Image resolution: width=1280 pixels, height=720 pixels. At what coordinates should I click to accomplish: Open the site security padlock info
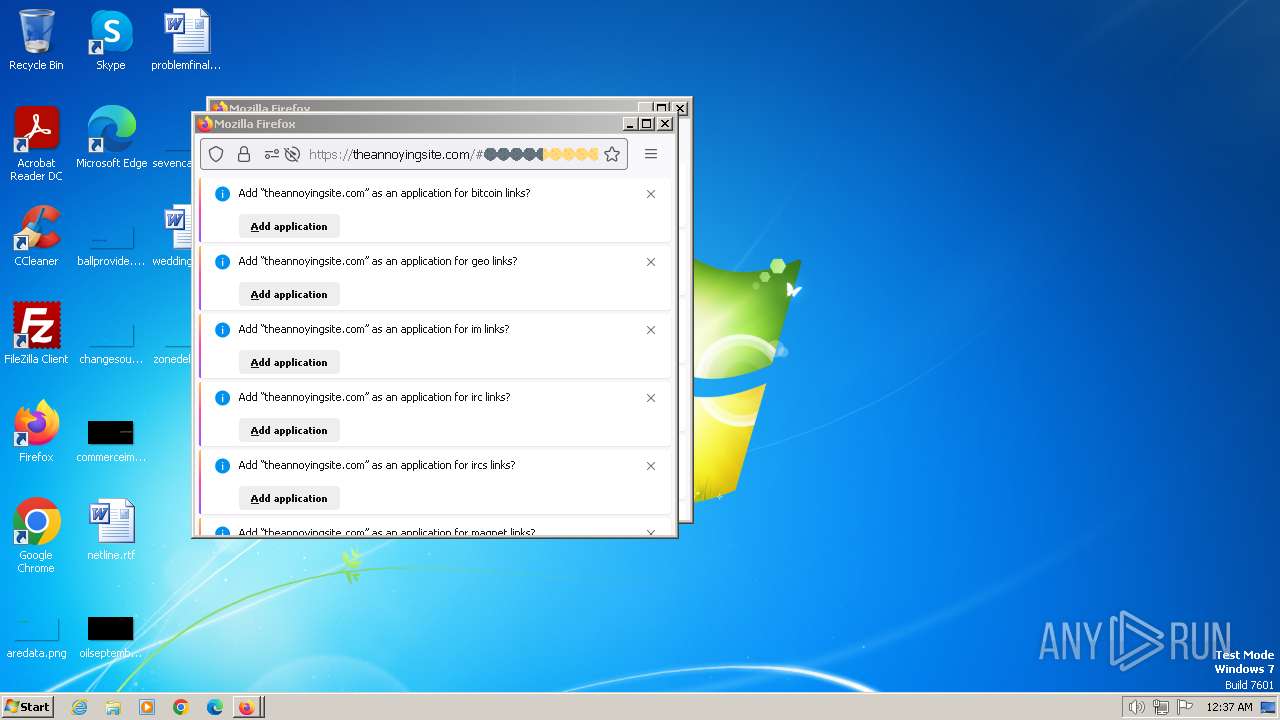(244, 154)
